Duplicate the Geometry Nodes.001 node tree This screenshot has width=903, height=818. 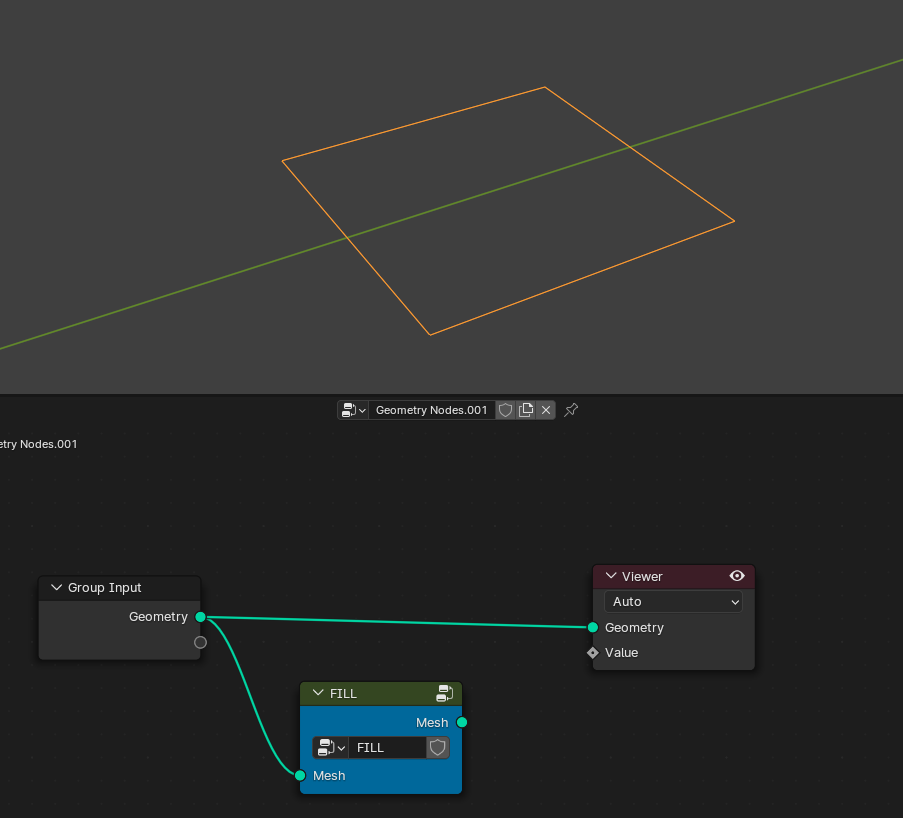coord(526,410)
